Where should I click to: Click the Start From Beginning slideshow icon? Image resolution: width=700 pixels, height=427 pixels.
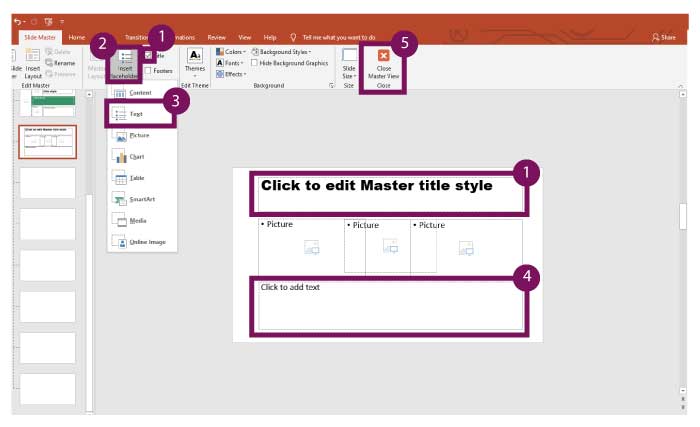pyautogui.click(x=48, y=21)
